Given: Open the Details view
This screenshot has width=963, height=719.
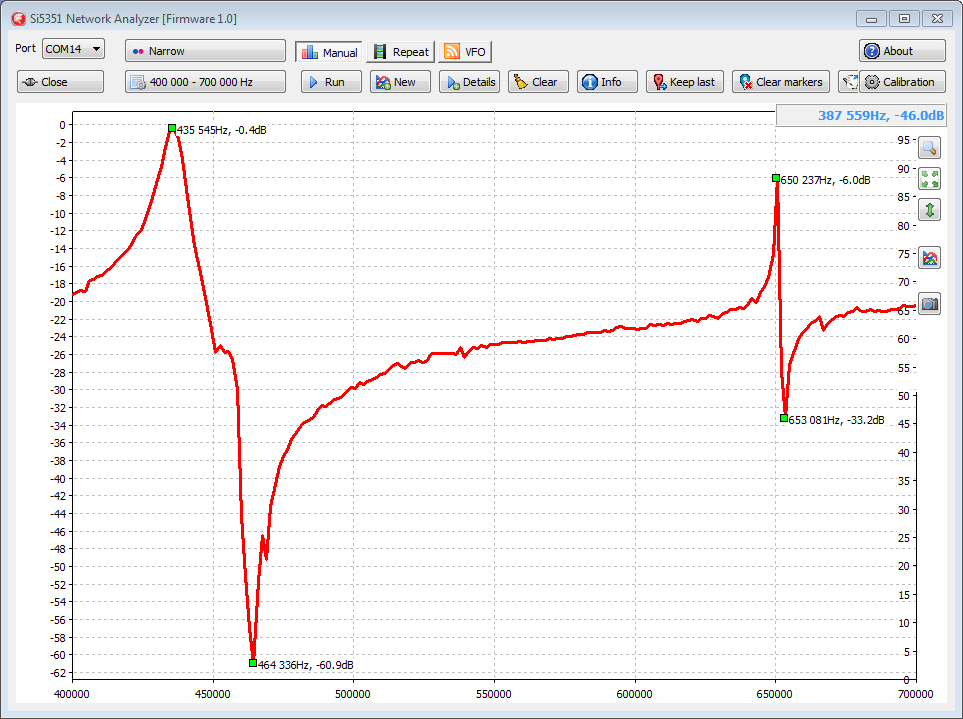Looking at the screenshot, I should [x=469, y=82].
